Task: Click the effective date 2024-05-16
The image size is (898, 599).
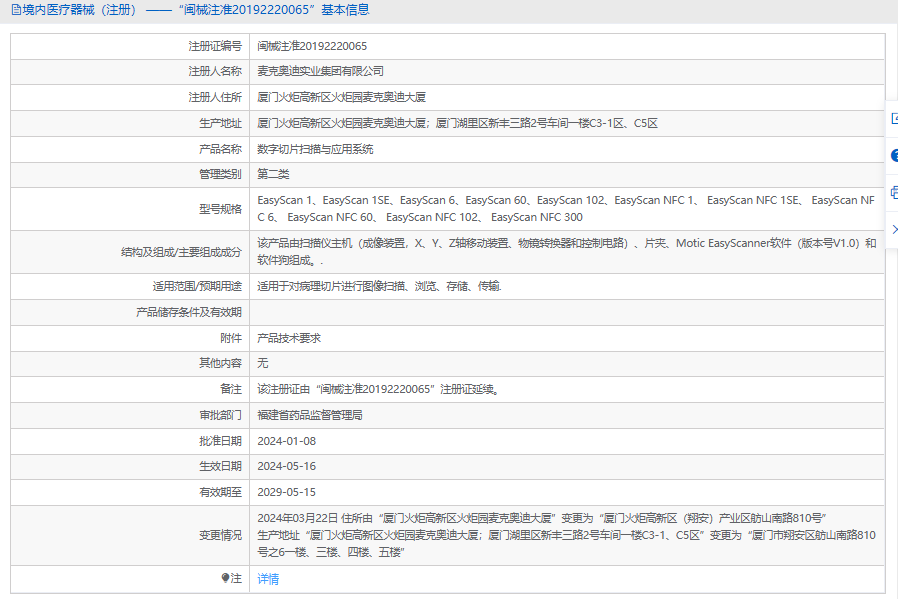Action: 286,466
